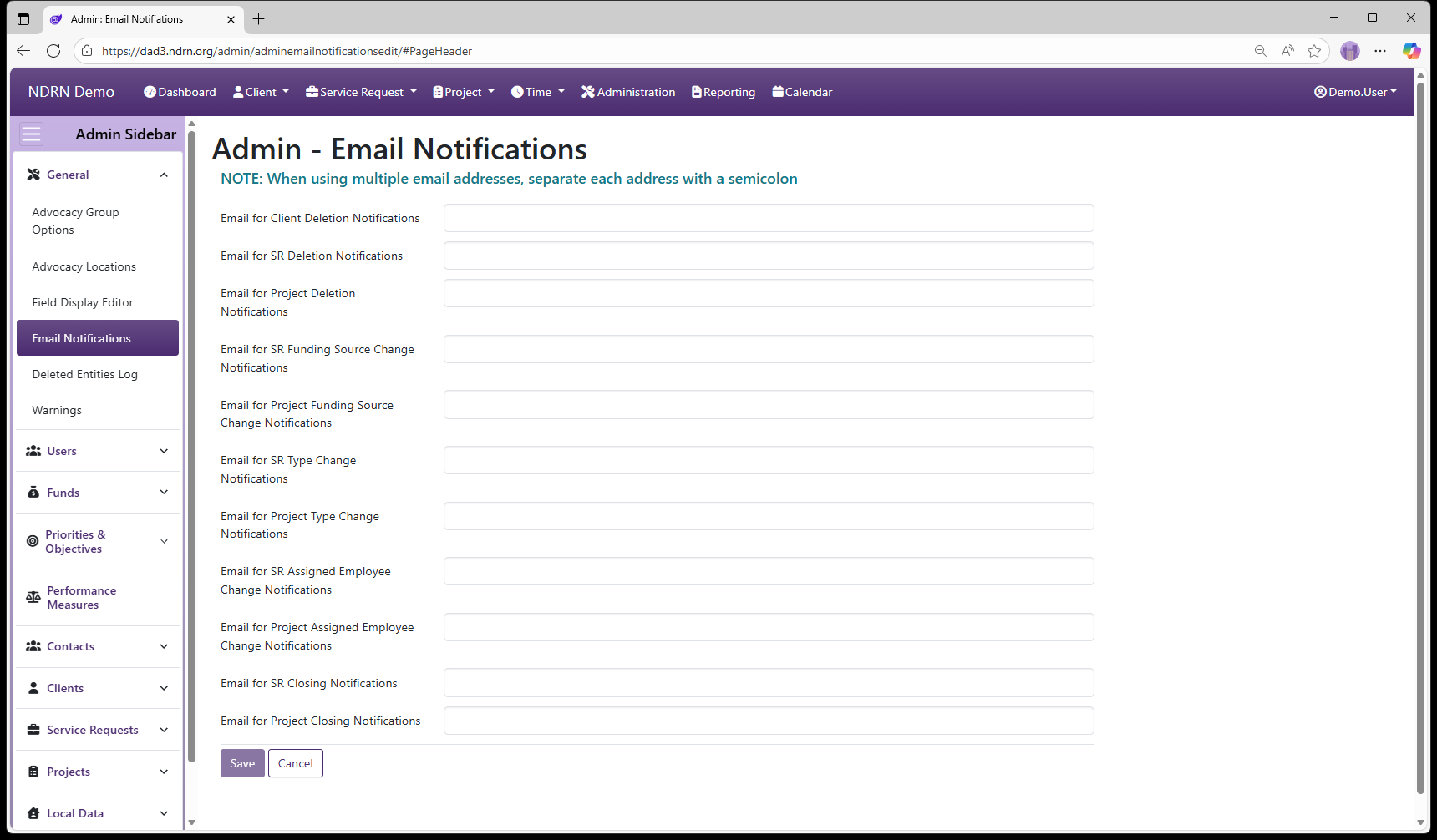Focus SR Deletion Notifications email field
This screenshot has height=840, width=1437.
pyautogui.click(x=769, y=256)
